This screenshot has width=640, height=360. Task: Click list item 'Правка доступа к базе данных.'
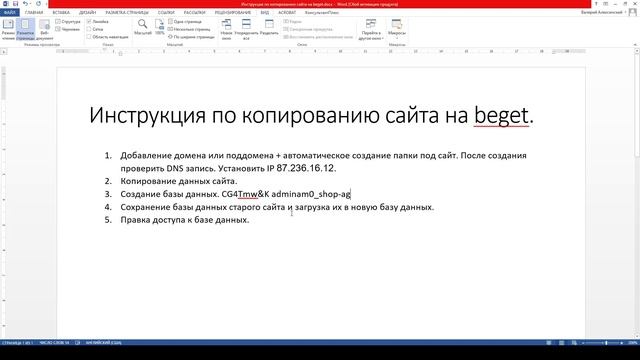pos(184,220)
